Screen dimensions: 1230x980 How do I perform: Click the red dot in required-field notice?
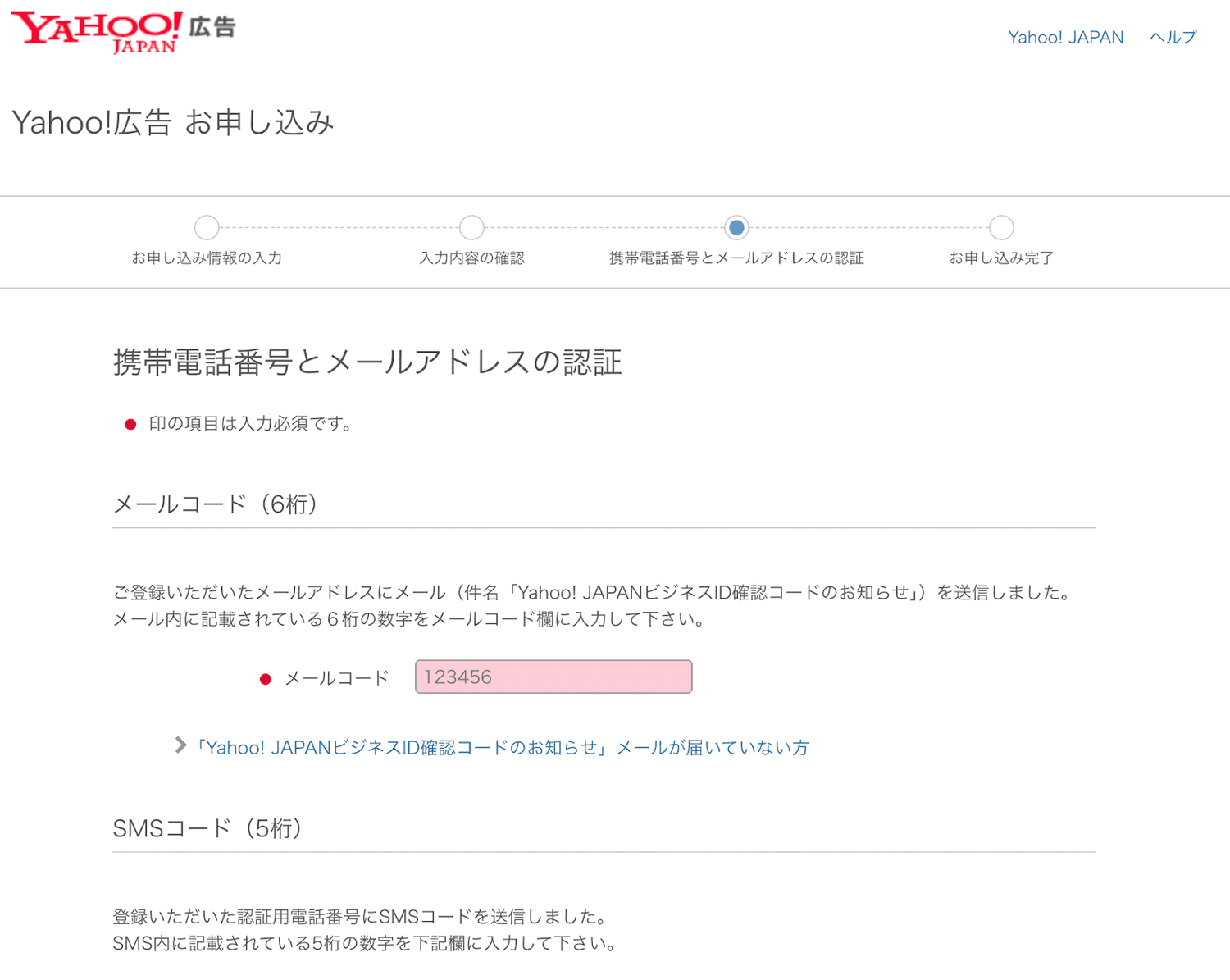pos(130,425)
